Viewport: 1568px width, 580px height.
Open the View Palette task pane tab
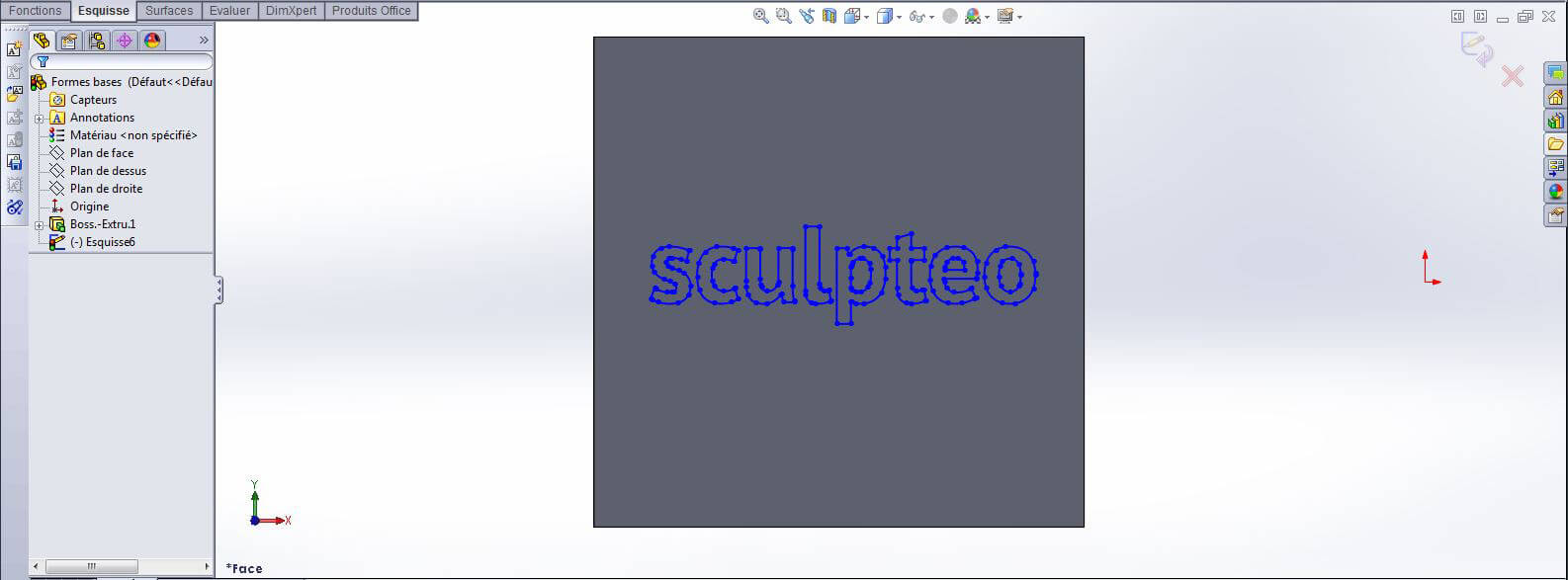pos(1555,168)
